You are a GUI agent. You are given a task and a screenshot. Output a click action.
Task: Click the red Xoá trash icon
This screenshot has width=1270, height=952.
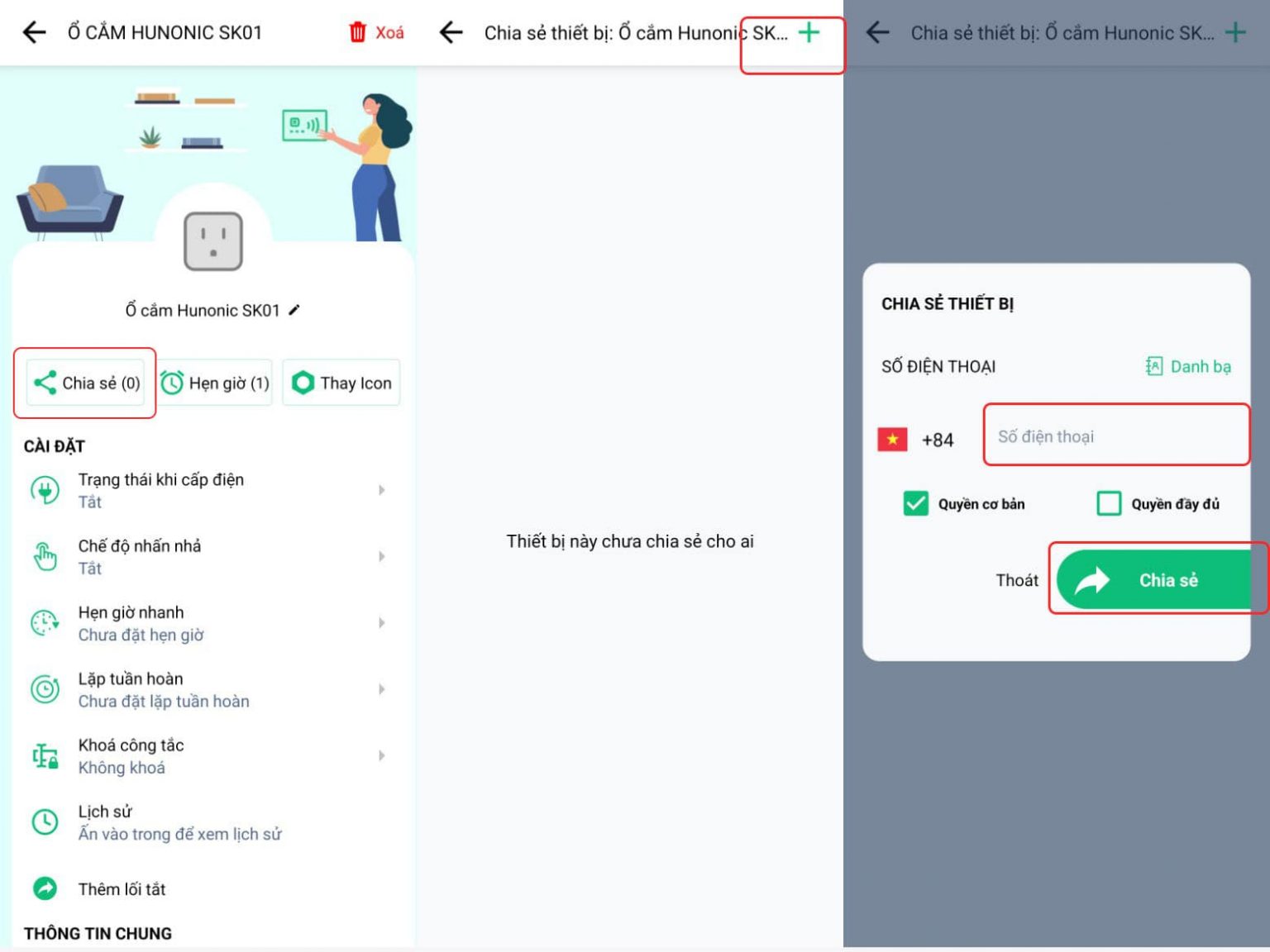point(357,33)
